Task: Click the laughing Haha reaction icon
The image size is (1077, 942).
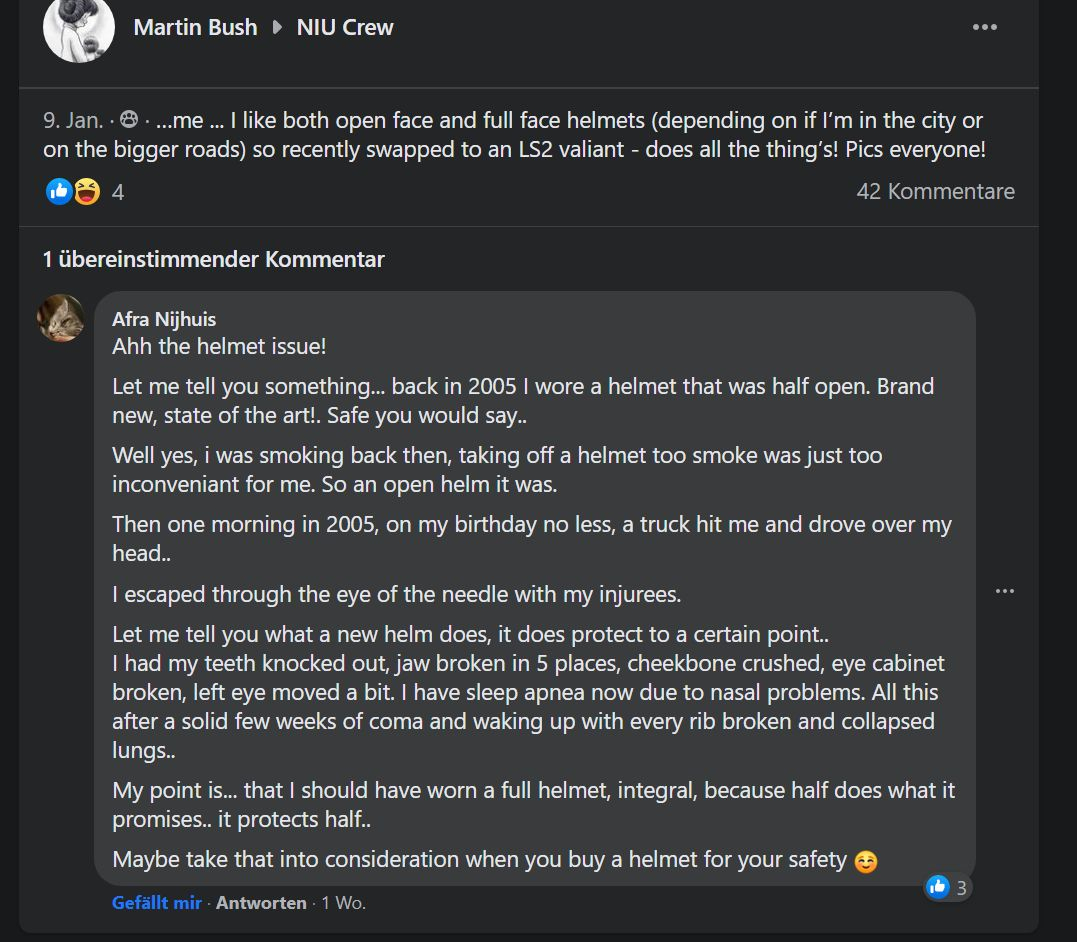Action: pos(87,191)
